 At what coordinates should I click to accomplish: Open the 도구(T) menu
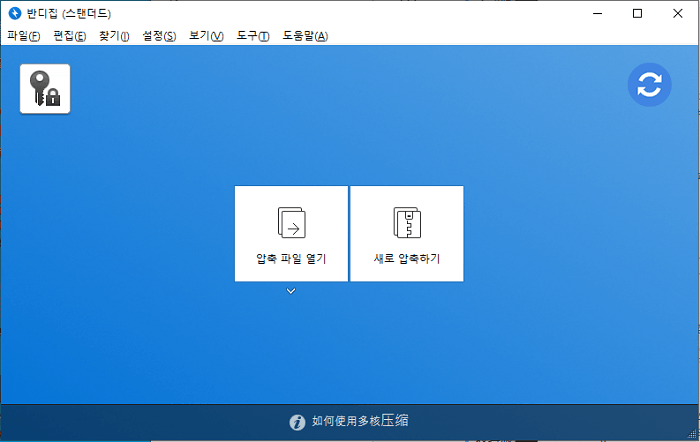pyautogui.click(x=253, y=36)
